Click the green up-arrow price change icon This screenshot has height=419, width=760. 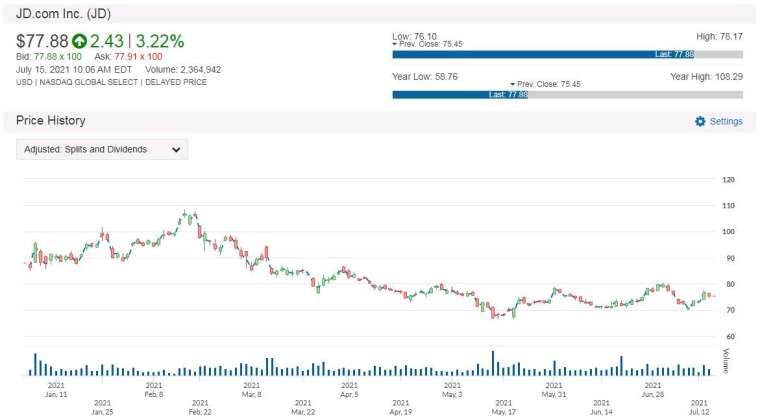click(79, 41)
